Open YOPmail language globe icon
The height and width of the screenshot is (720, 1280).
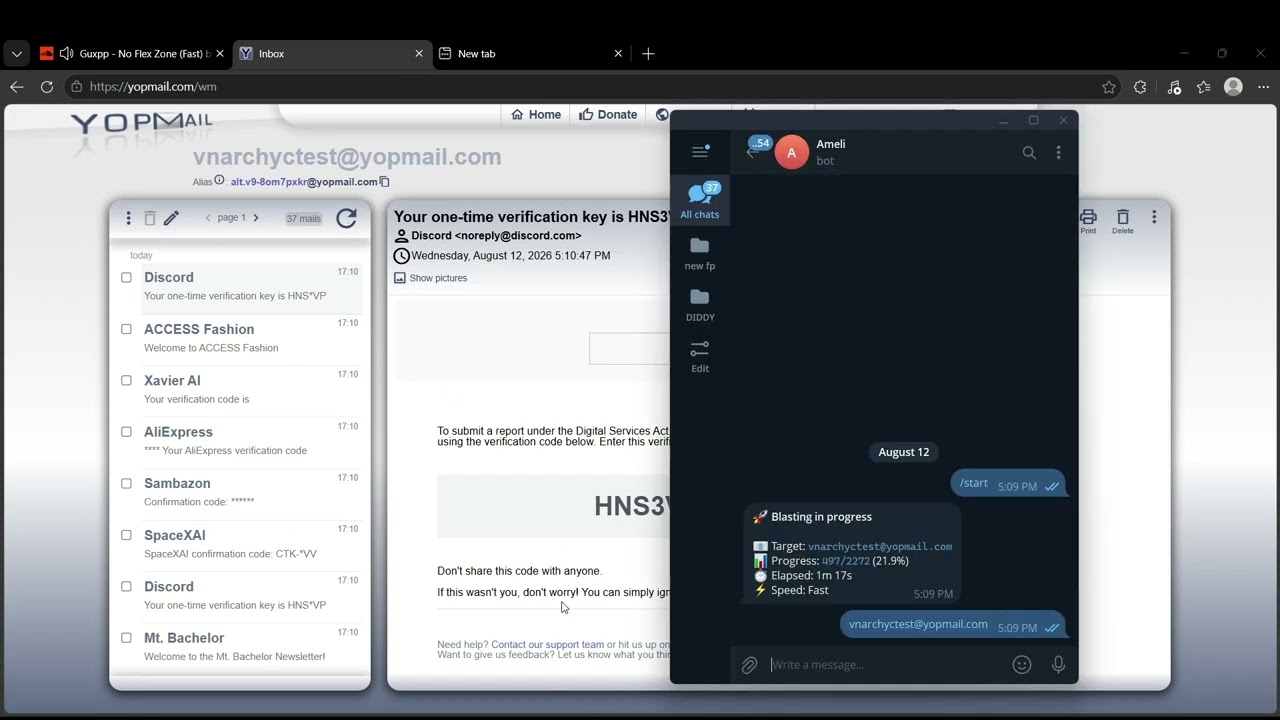[x=662, y=115]
